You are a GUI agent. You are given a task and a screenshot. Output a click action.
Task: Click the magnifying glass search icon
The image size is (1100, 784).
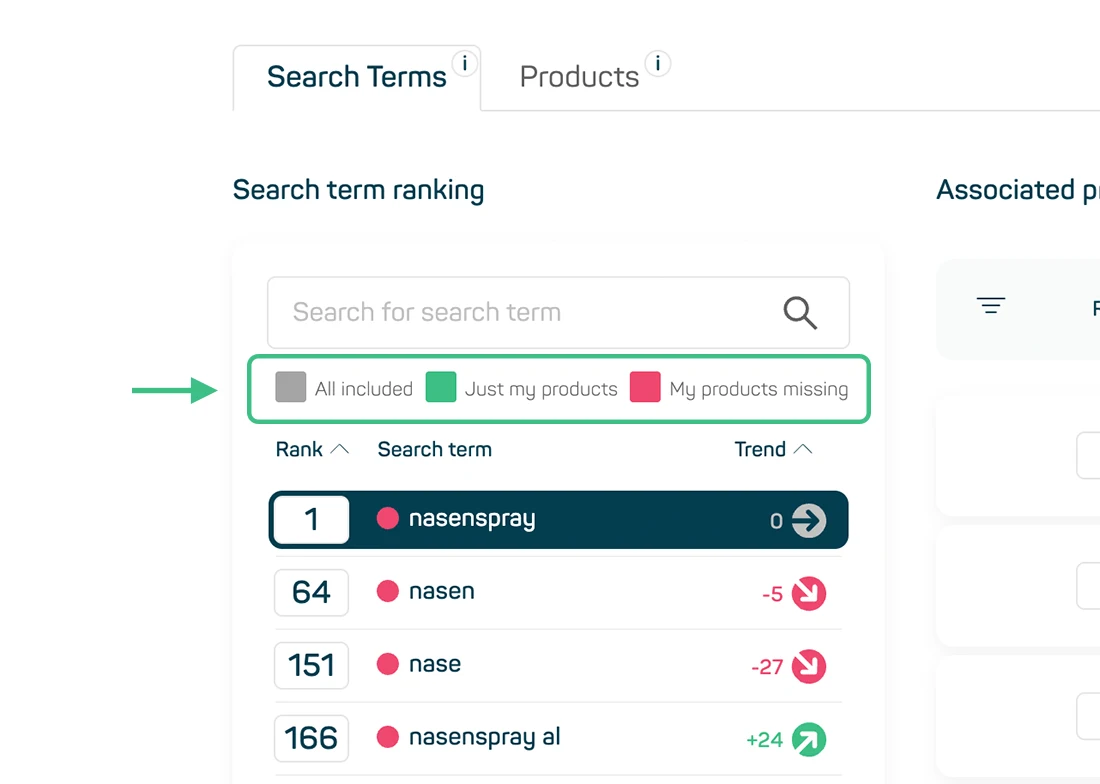click(799, 312)
